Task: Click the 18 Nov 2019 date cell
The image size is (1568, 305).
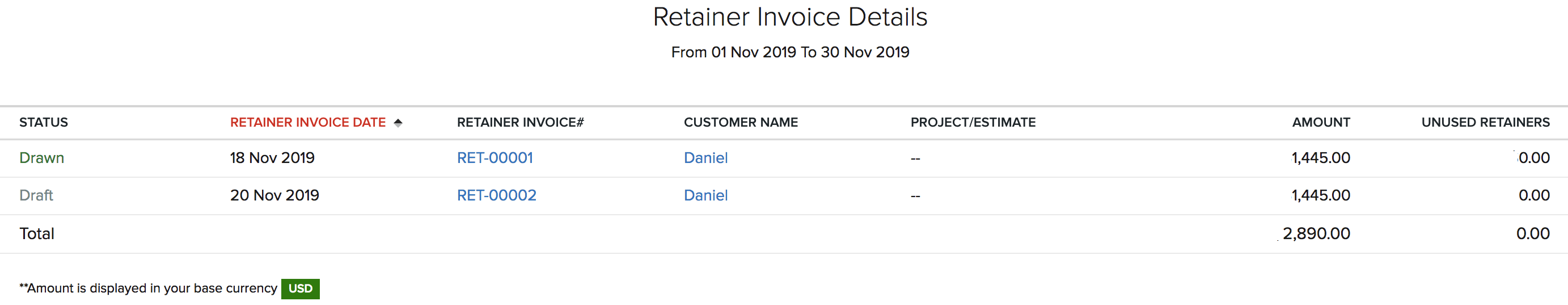Action: [x=272, y=158]
